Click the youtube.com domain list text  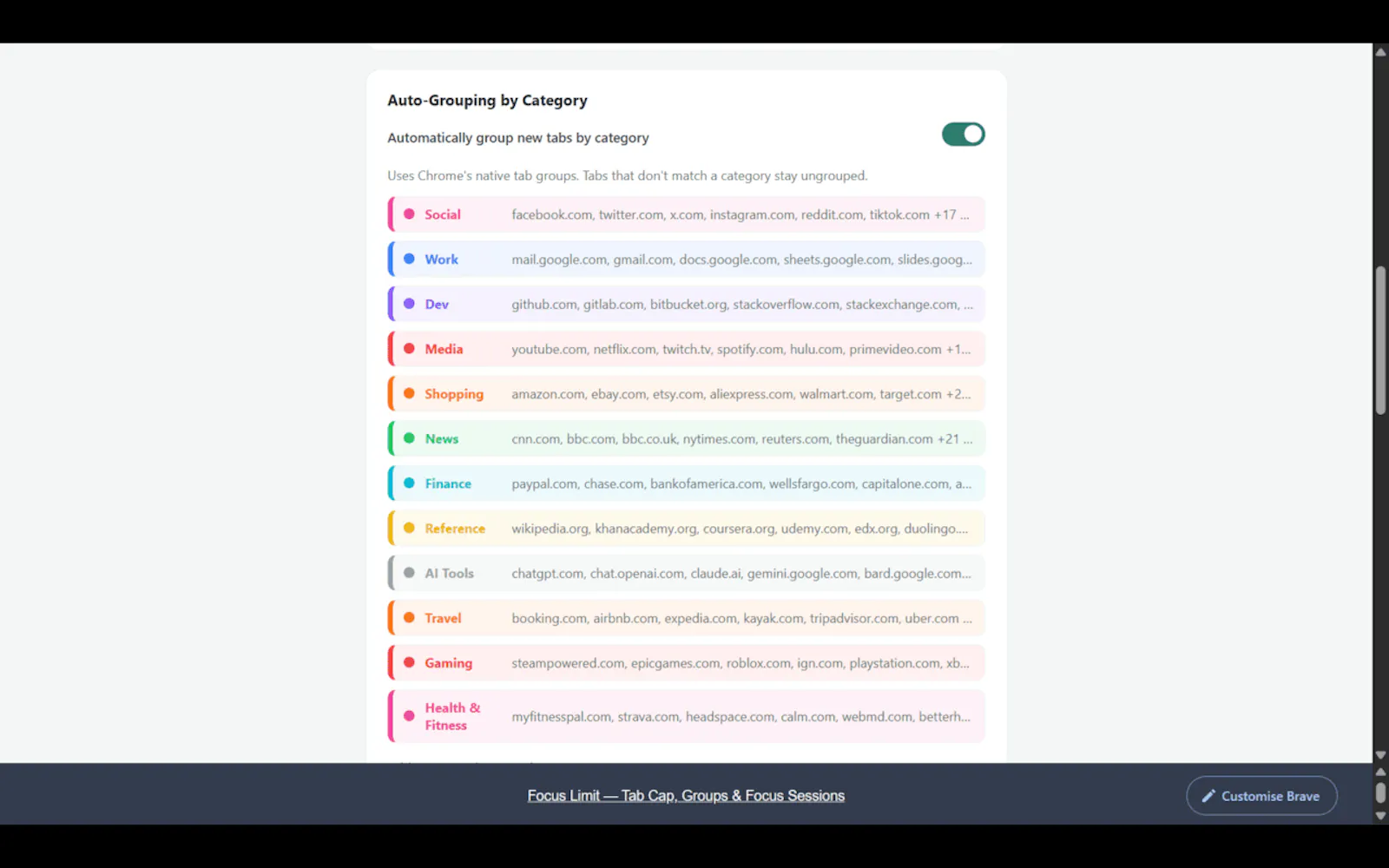pyautogui.click(x=741, y=349)
